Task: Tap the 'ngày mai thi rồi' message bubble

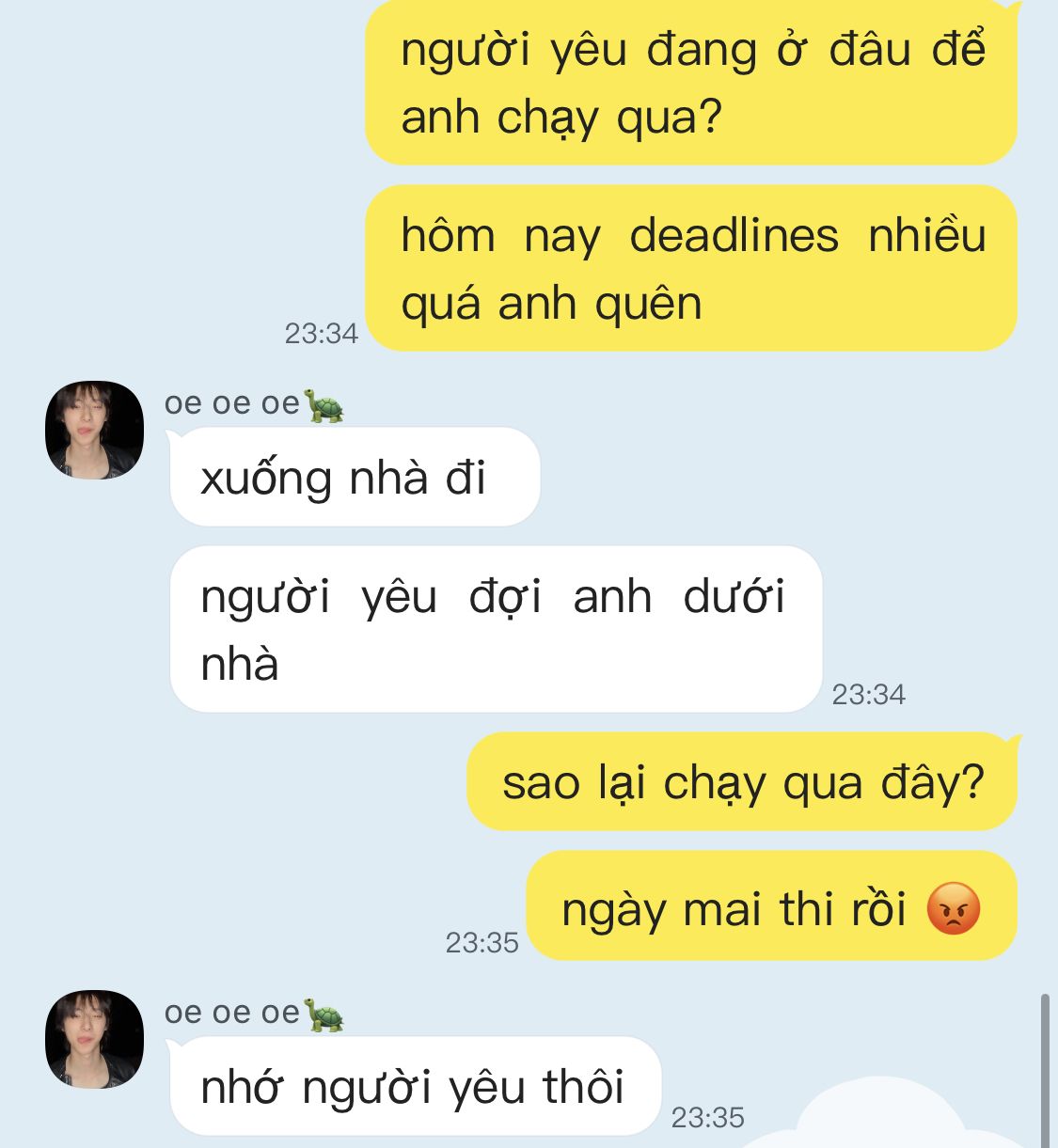Action: tap(771, 906)
